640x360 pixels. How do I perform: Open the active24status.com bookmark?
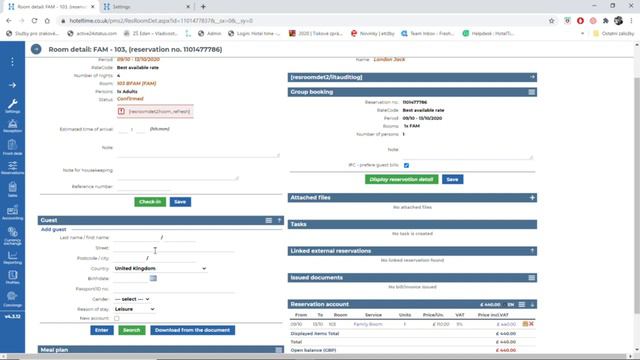coord(92,33)
